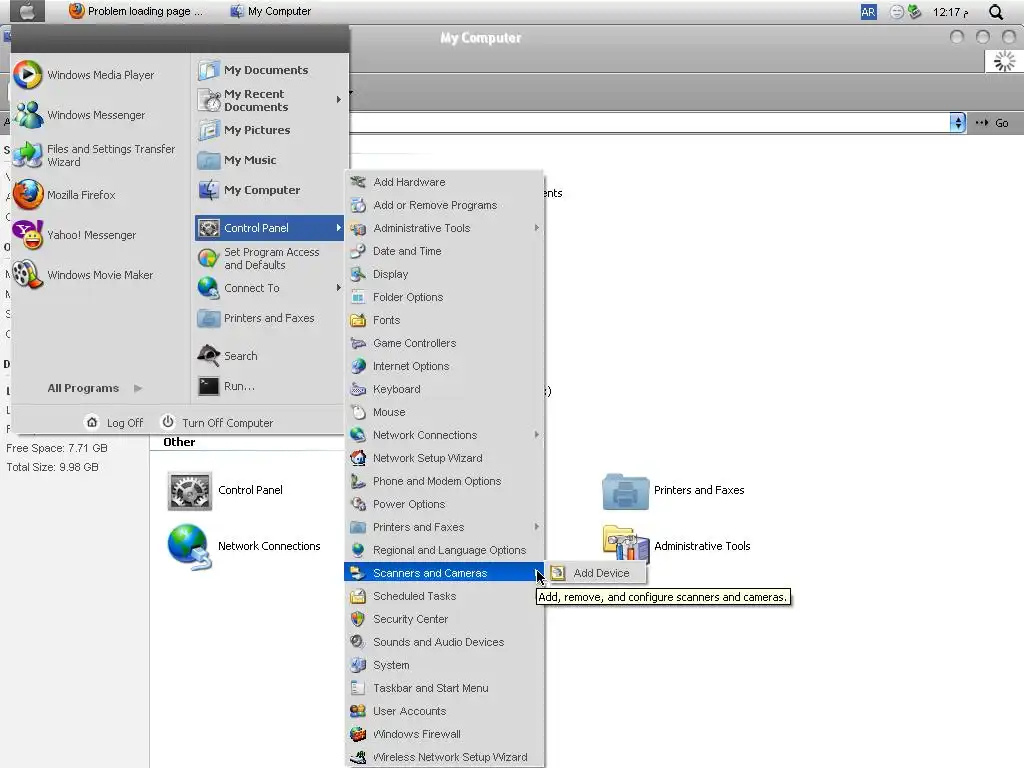Viewport: 1024px width, 768px height.
Task: Expand the Control Panel submenu arrow
Action: pyautogui.click(x=338, y=228)
